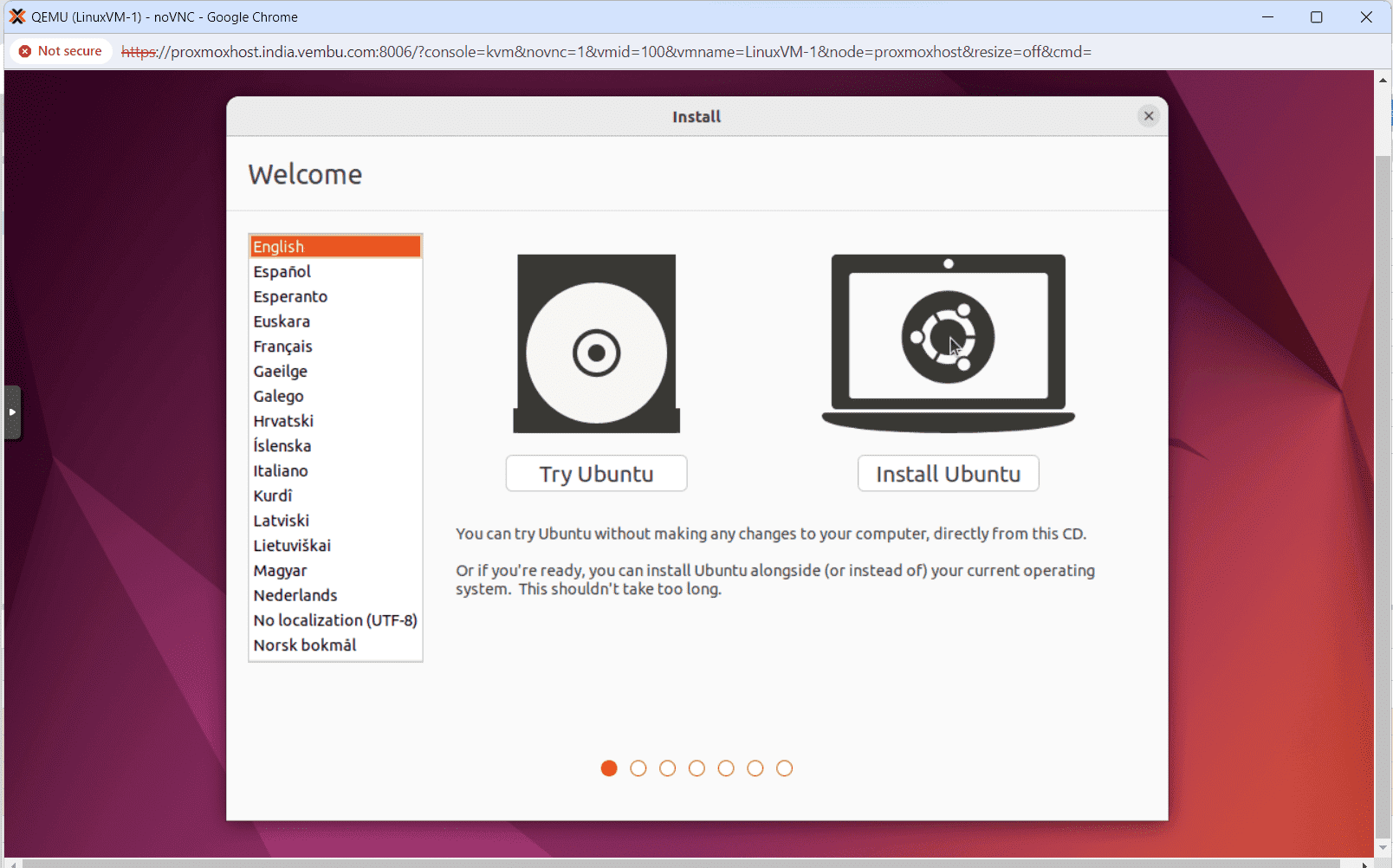Select Lietuviškai language

pos(335,546)
